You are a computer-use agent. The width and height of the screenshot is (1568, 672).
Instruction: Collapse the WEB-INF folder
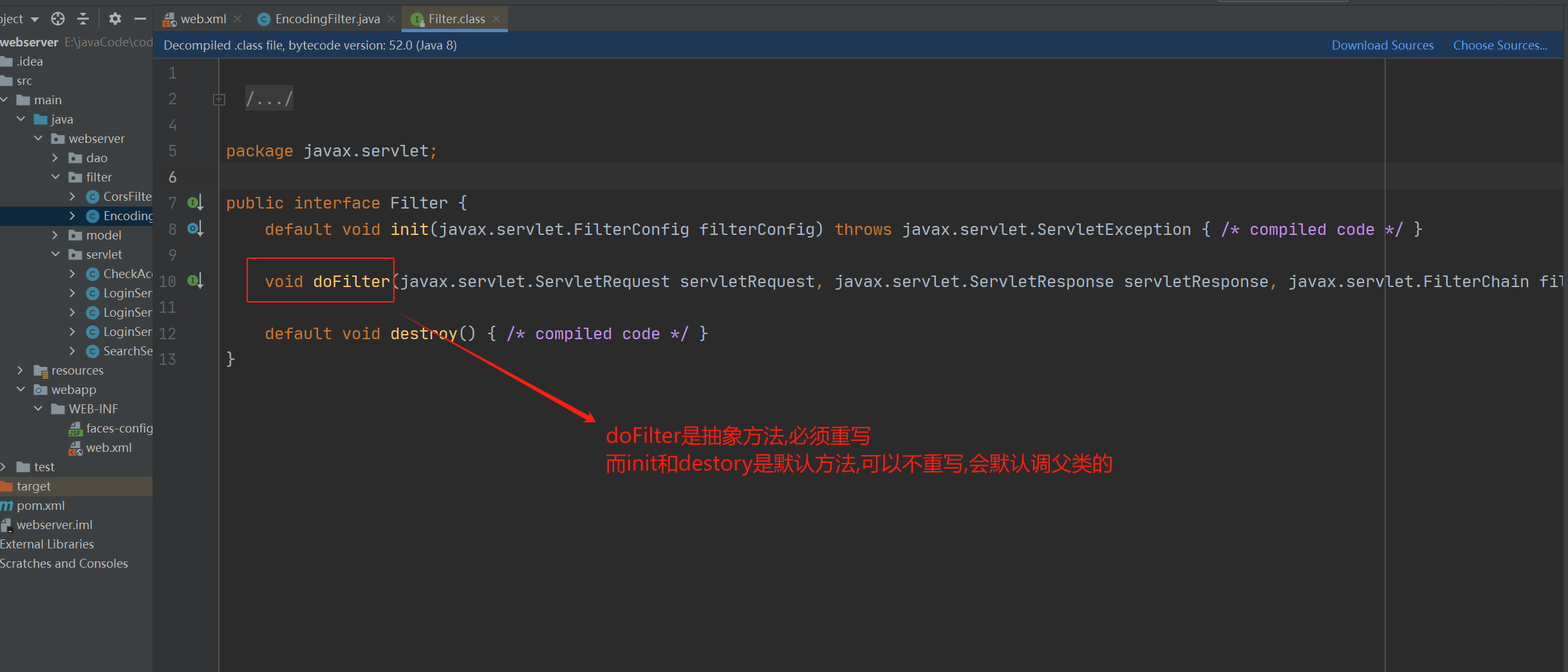39,409
